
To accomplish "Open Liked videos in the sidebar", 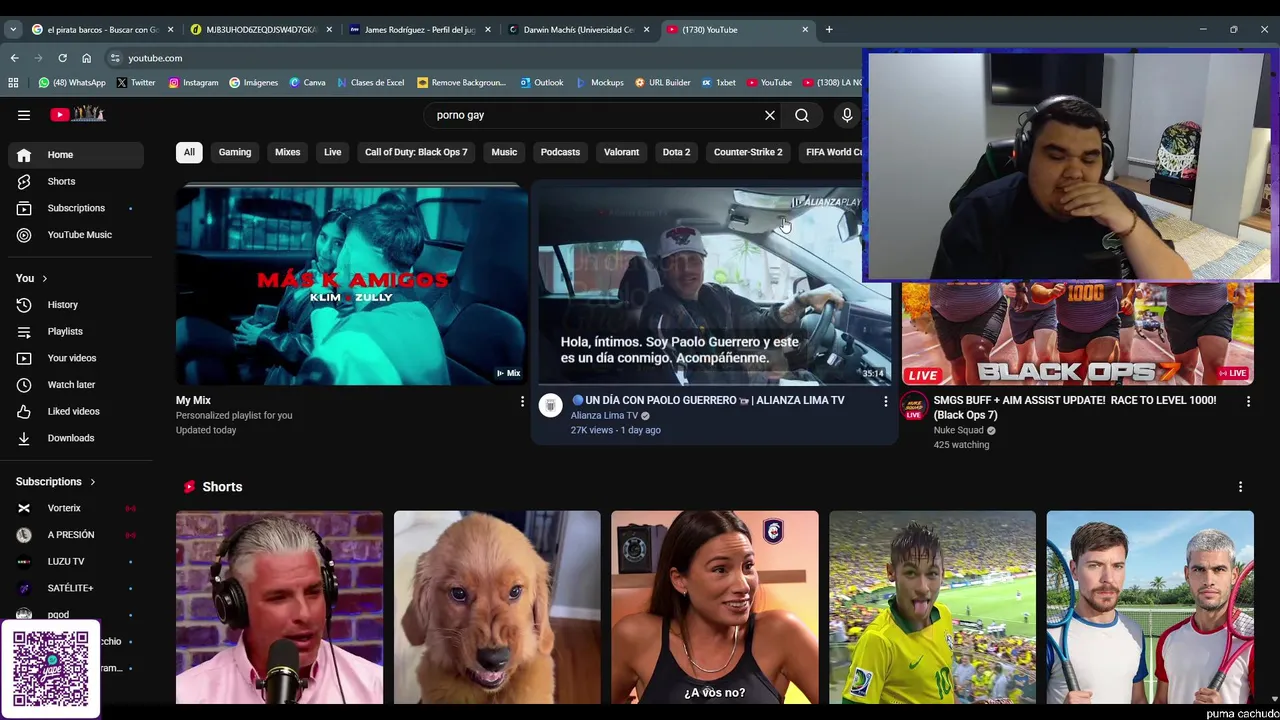I will (76, 411).
